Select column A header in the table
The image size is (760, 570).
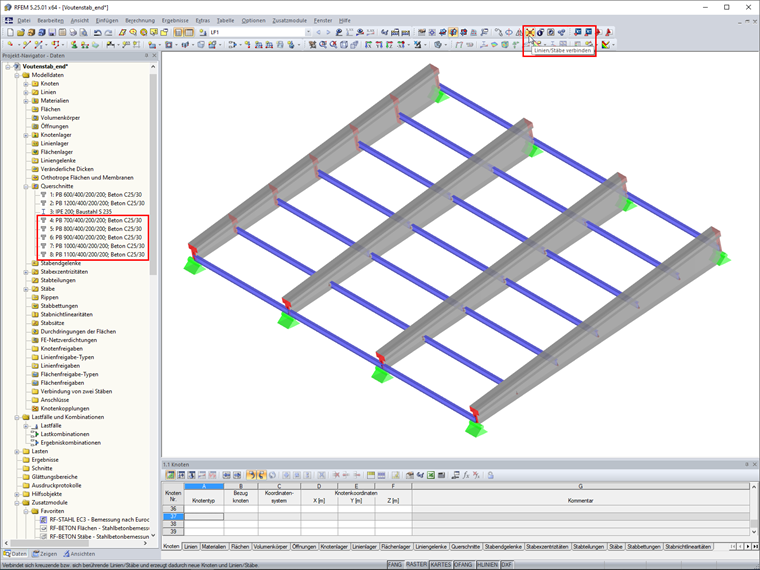(204, 486)
